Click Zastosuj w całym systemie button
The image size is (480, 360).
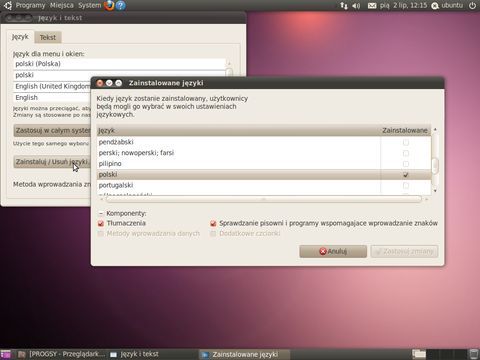tap(52, 130)
